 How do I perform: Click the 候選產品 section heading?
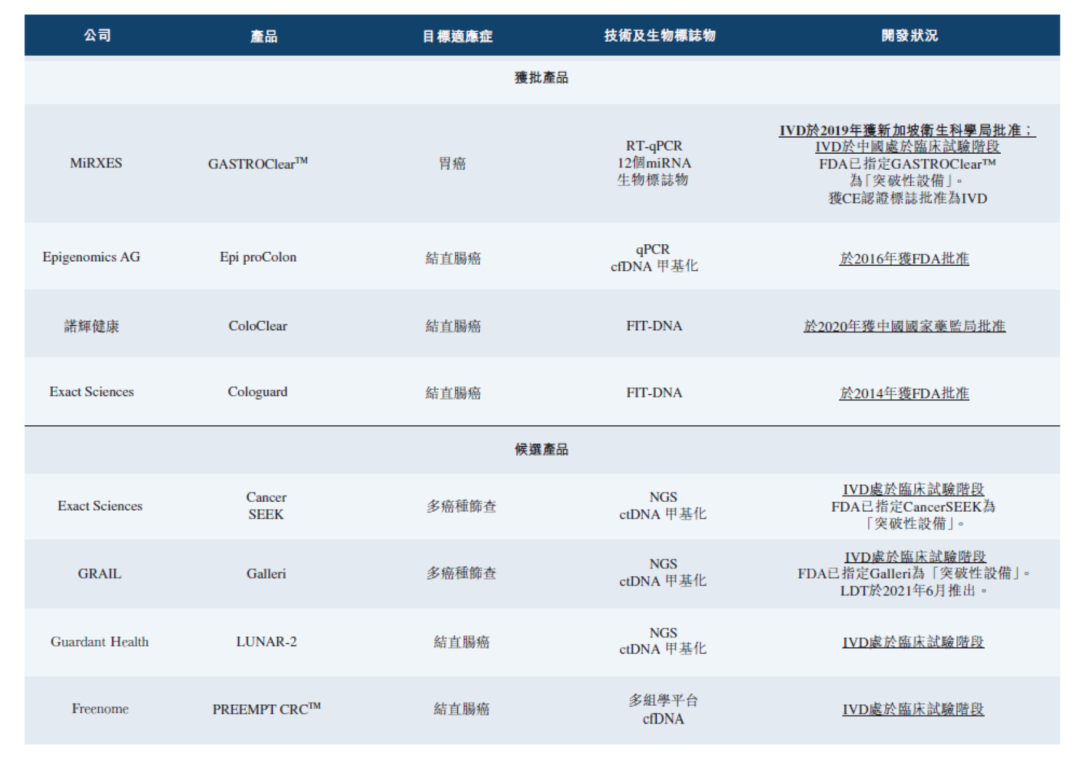tap(541, 450)
